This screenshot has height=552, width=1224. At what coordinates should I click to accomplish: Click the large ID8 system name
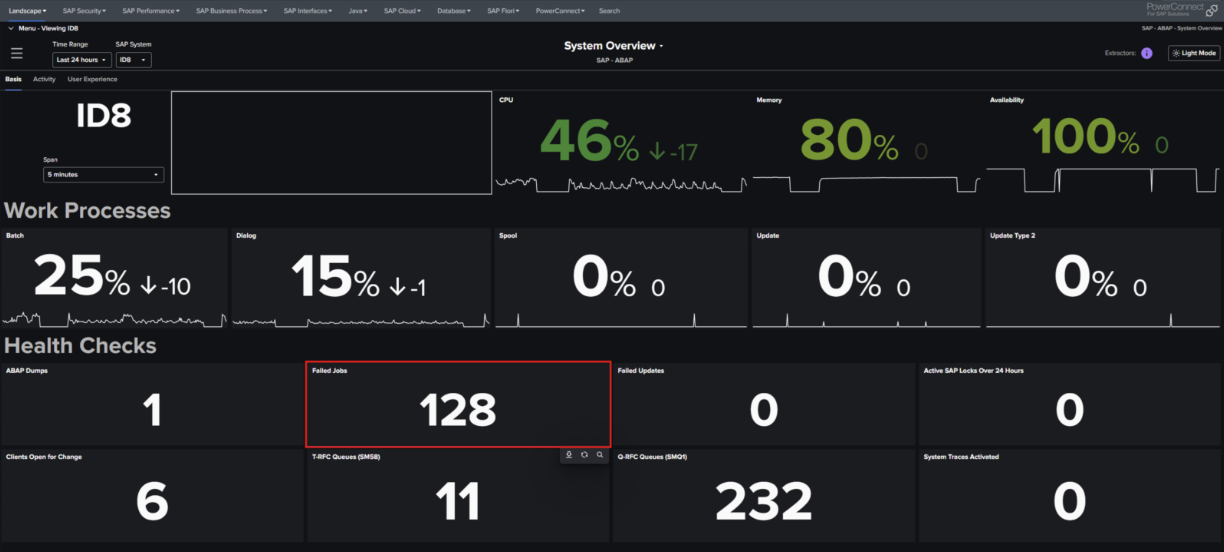pos(104,117)
